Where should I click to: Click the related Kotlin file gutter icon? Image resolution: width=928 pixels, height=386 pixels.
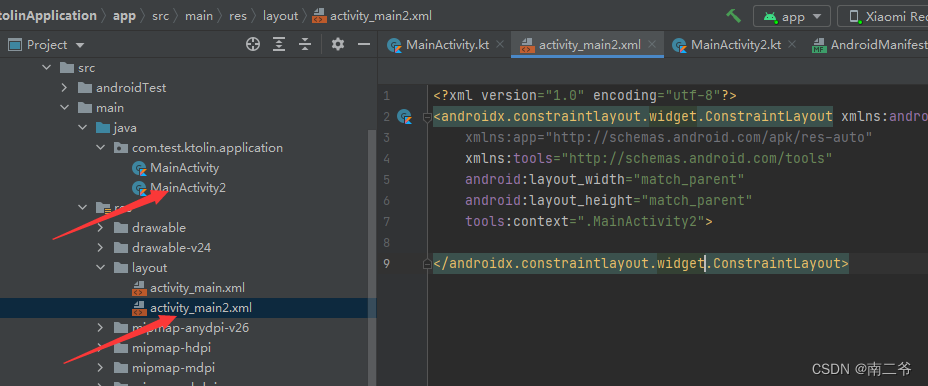[x=404, y=117]
